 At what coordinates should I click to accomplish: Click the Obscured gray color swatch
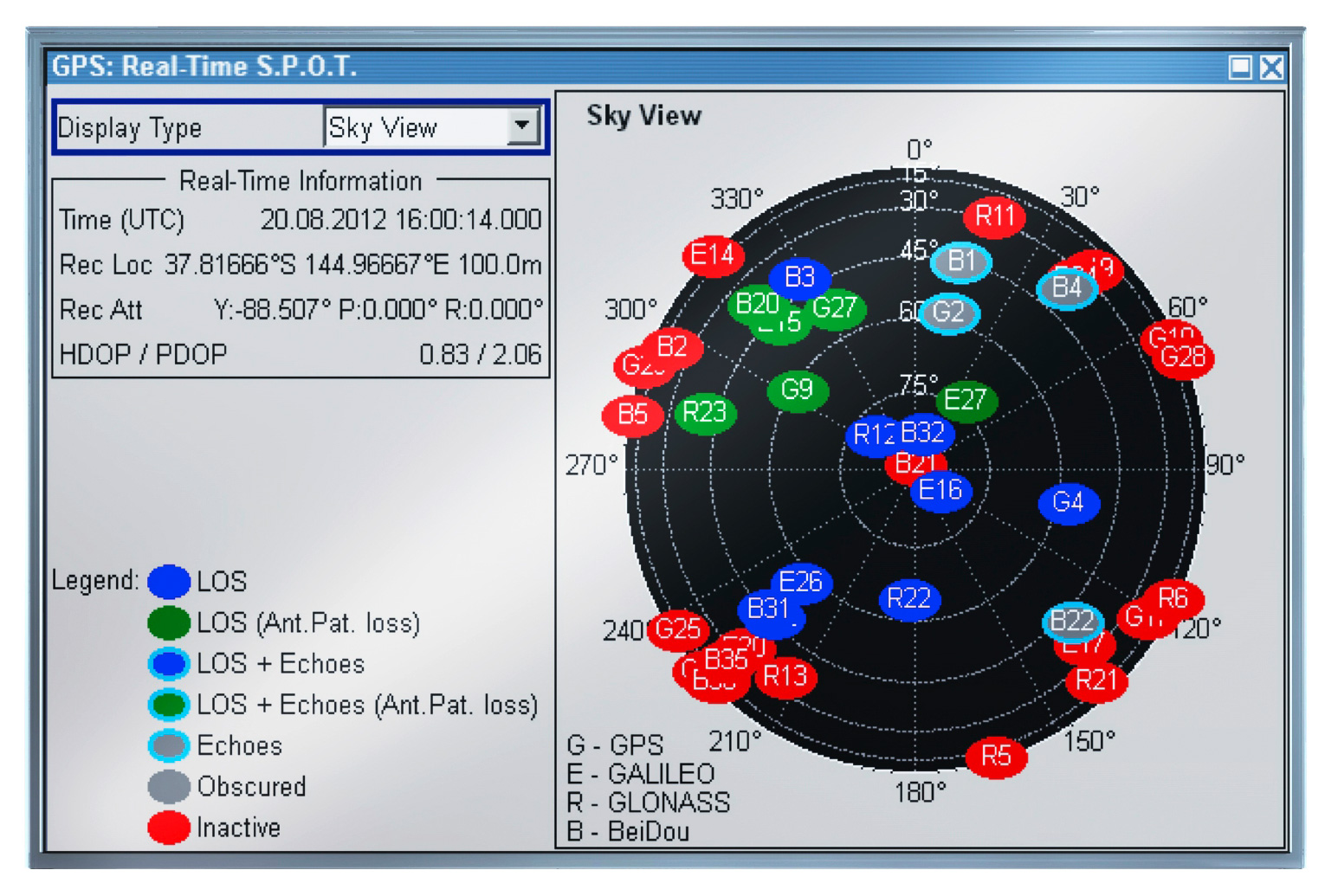(x=169, y=786)
